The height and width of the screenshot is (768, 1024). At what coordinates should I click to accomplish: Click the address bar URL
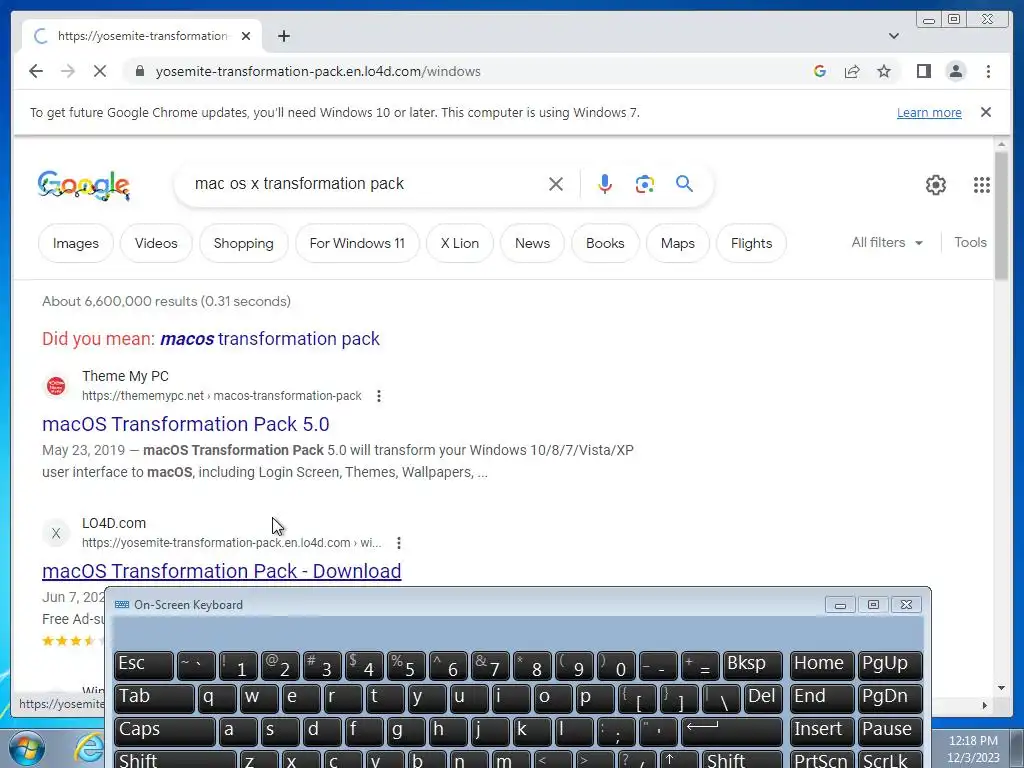(x=318, y=71)
